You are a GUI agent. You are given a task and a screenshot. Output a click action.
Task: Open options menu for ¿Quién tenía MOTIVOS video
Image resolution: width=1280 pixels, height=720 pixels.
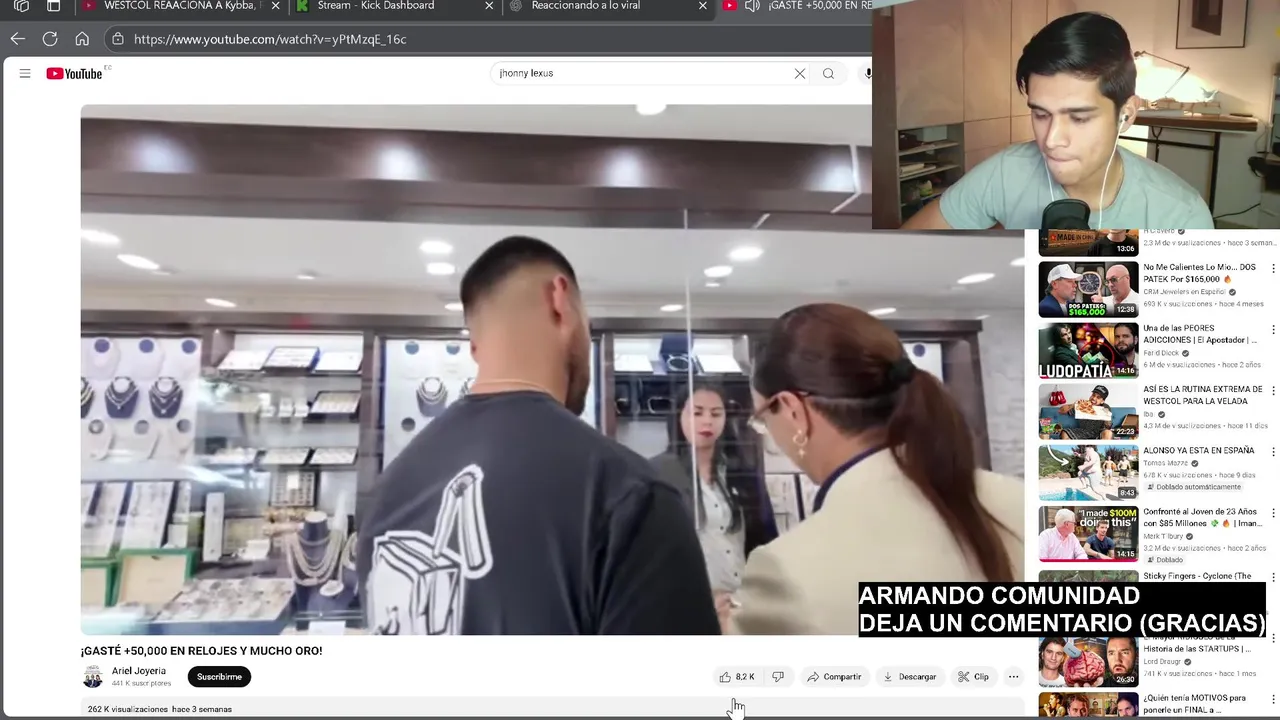point(1272,700)
